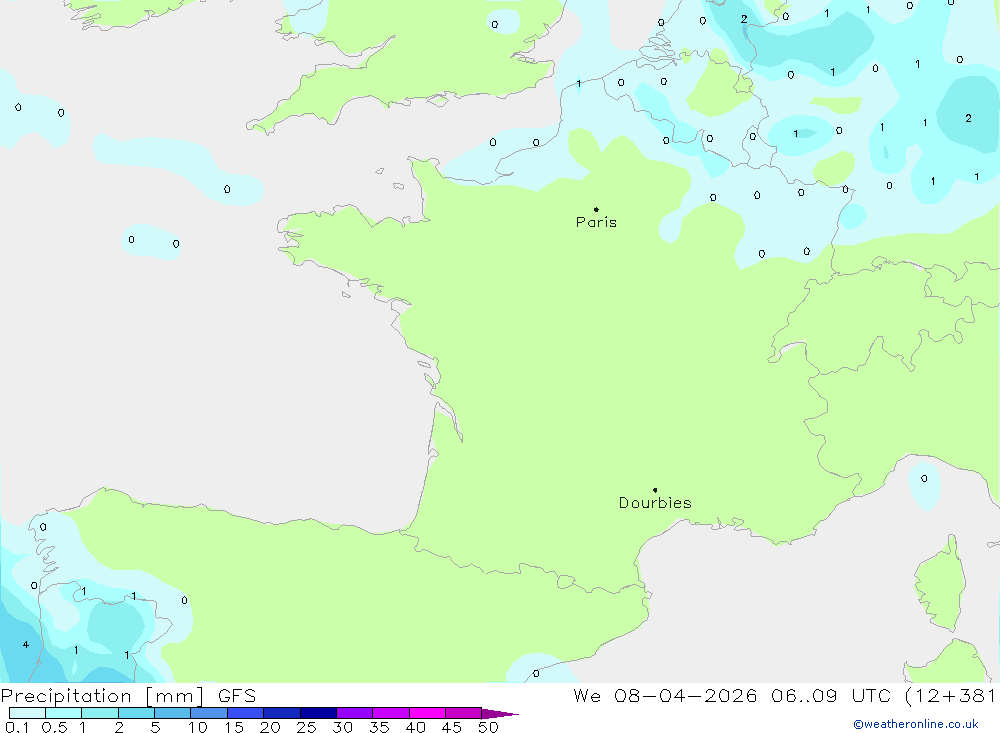Click the Paris city label
Screen dimensions: 1000x733
[596, 222]
